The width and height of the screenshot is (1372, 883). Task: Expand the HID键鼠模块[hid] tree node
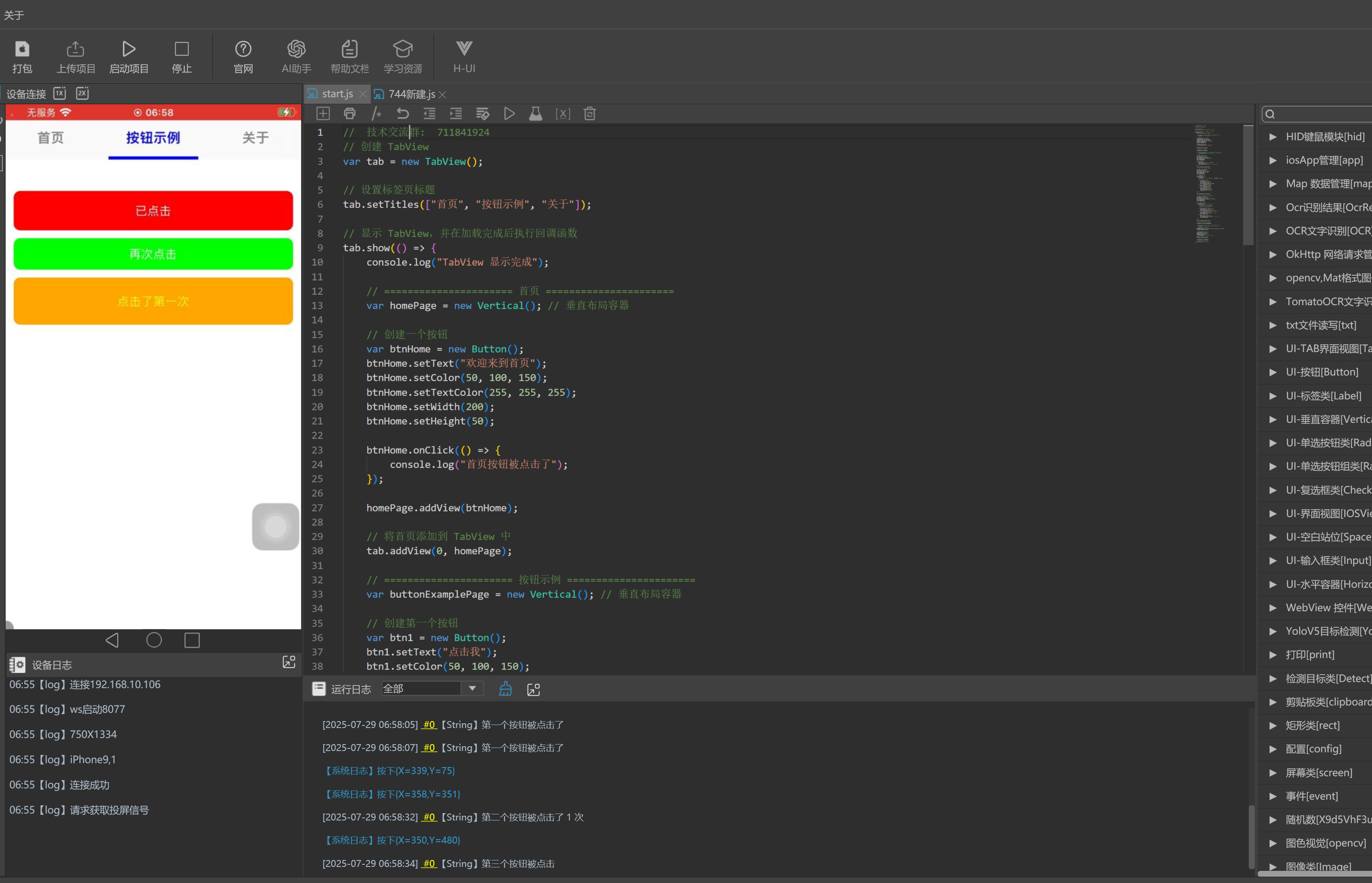click(x=1273, y=136)
